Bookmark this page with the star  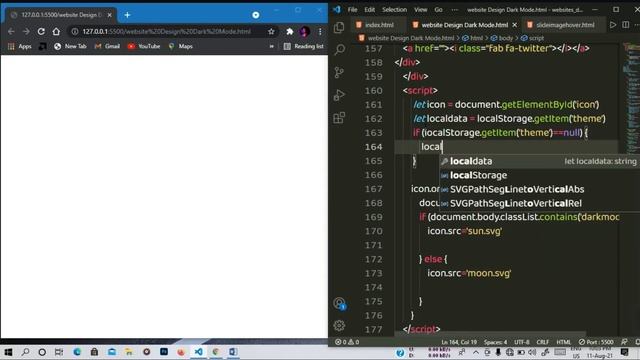click(271, 31)
